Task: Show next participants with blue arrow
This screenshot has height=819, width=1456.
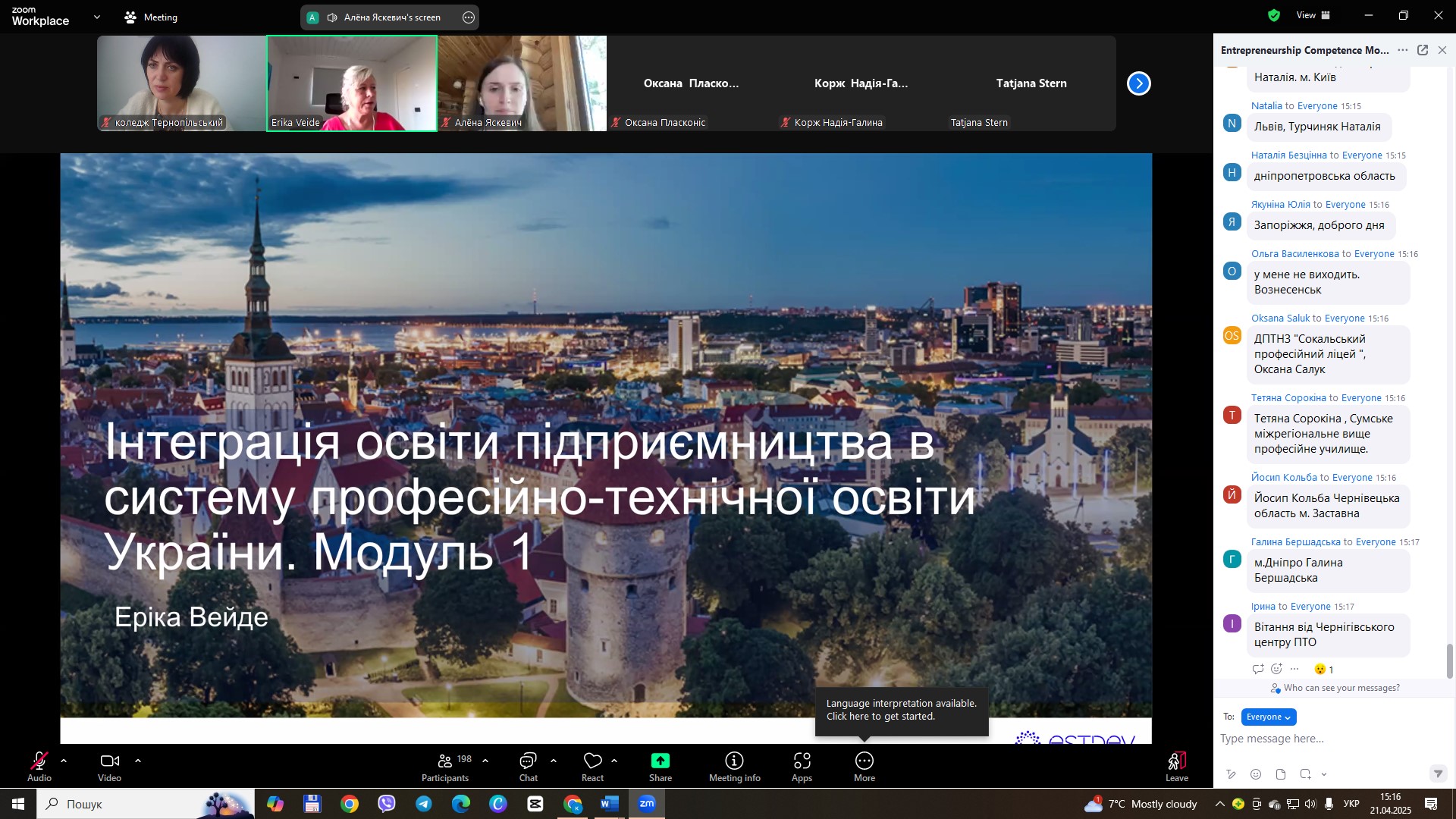Action: tap(1139, 83)
